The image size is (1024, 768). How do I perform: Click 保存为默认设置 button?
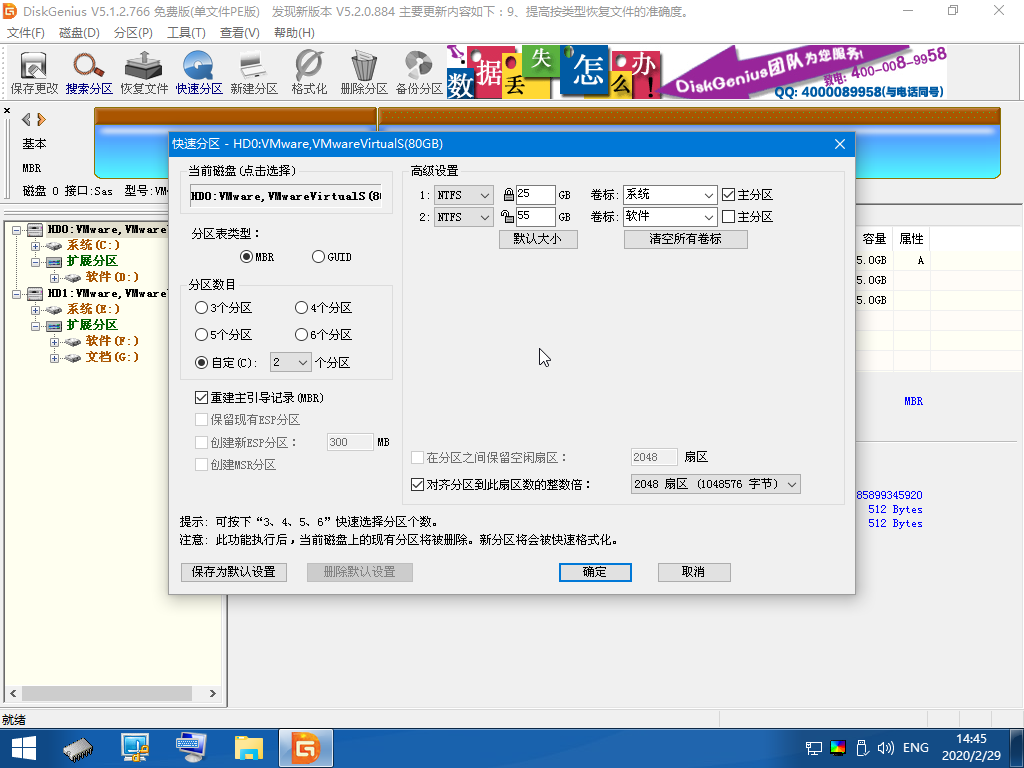pos(234,572)
